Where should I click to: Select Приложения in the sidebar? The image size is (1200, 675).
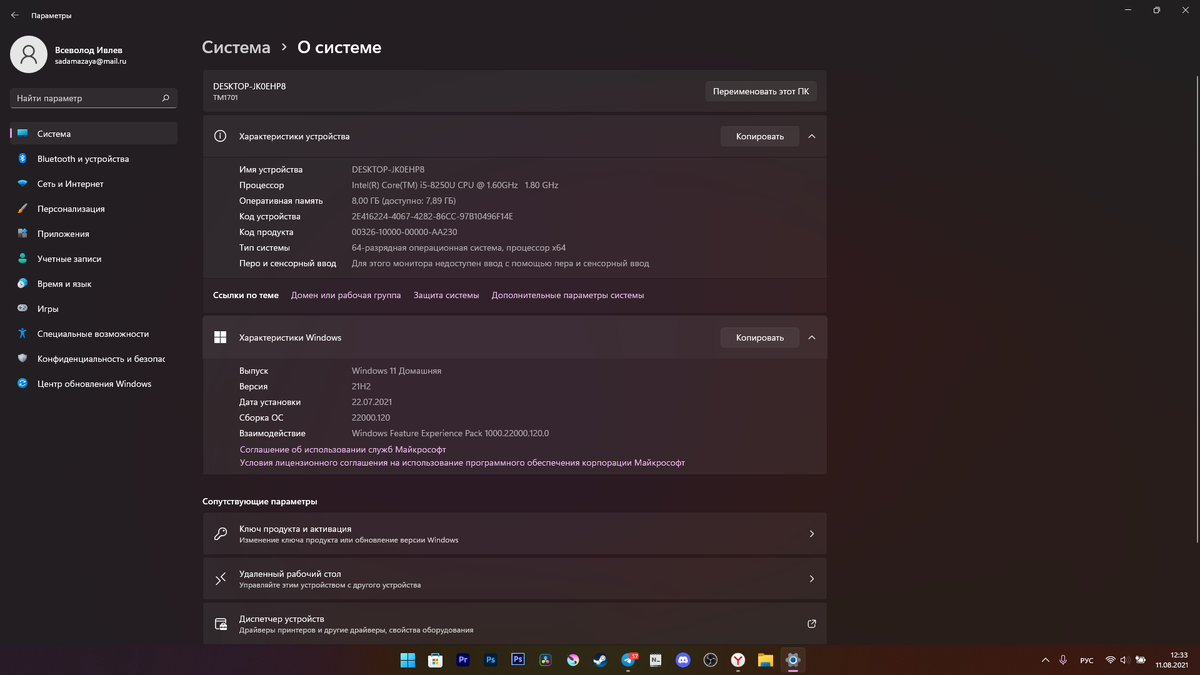[93, 233]
